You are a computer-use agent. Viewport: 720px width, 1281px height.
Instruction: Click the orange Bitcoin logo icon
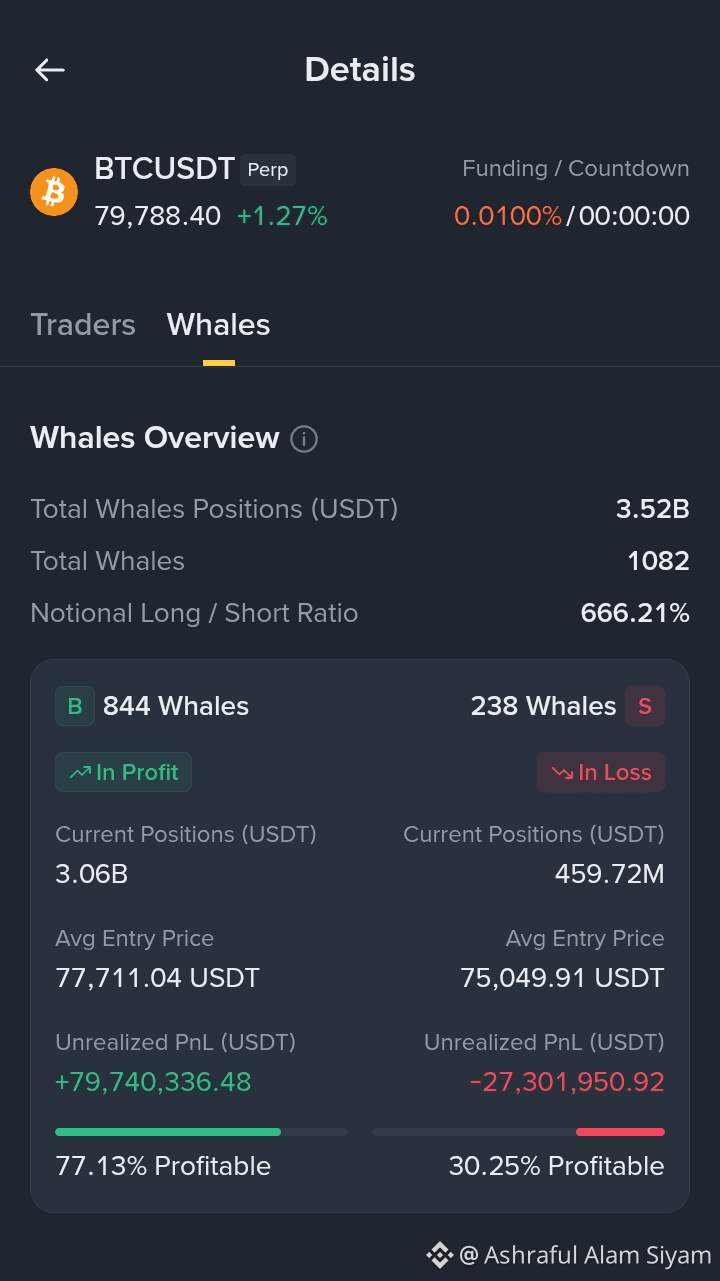pyautogui.click(x=54, y=191)
